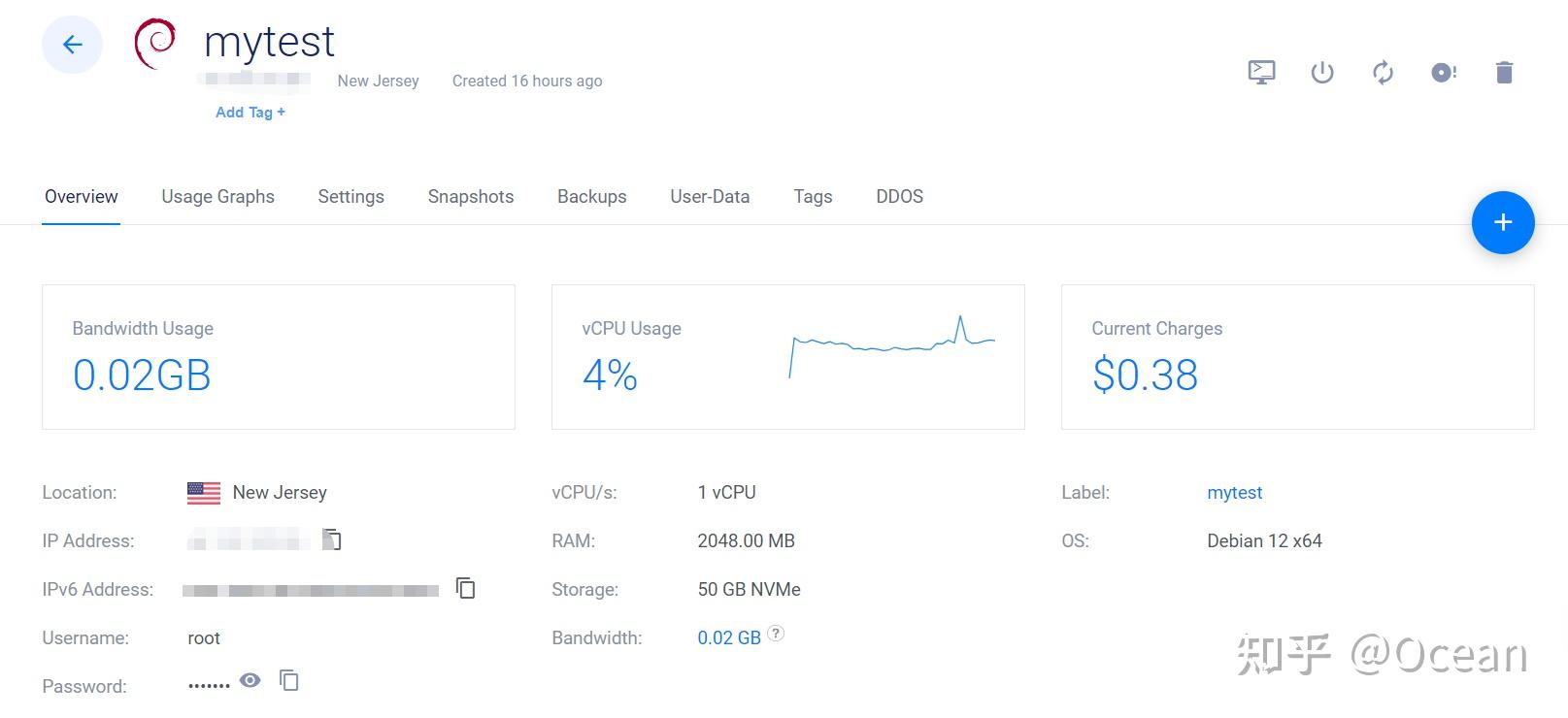The image size is (1568, 718).
Task: Open the server console view
Action: coord(1261,72)
